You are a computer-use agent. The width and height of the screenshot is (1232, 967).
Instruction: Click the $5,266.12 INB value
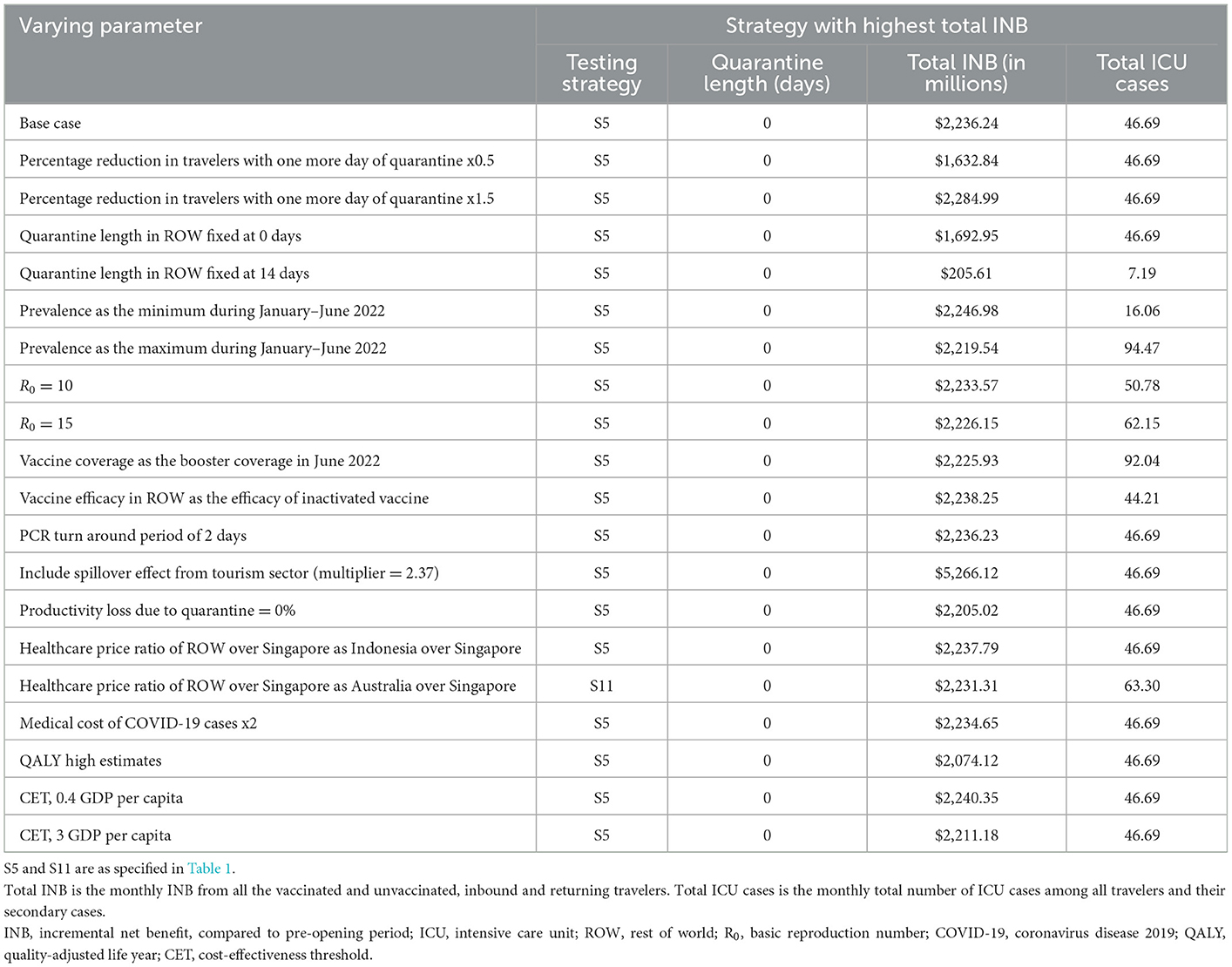click(966, 573)
